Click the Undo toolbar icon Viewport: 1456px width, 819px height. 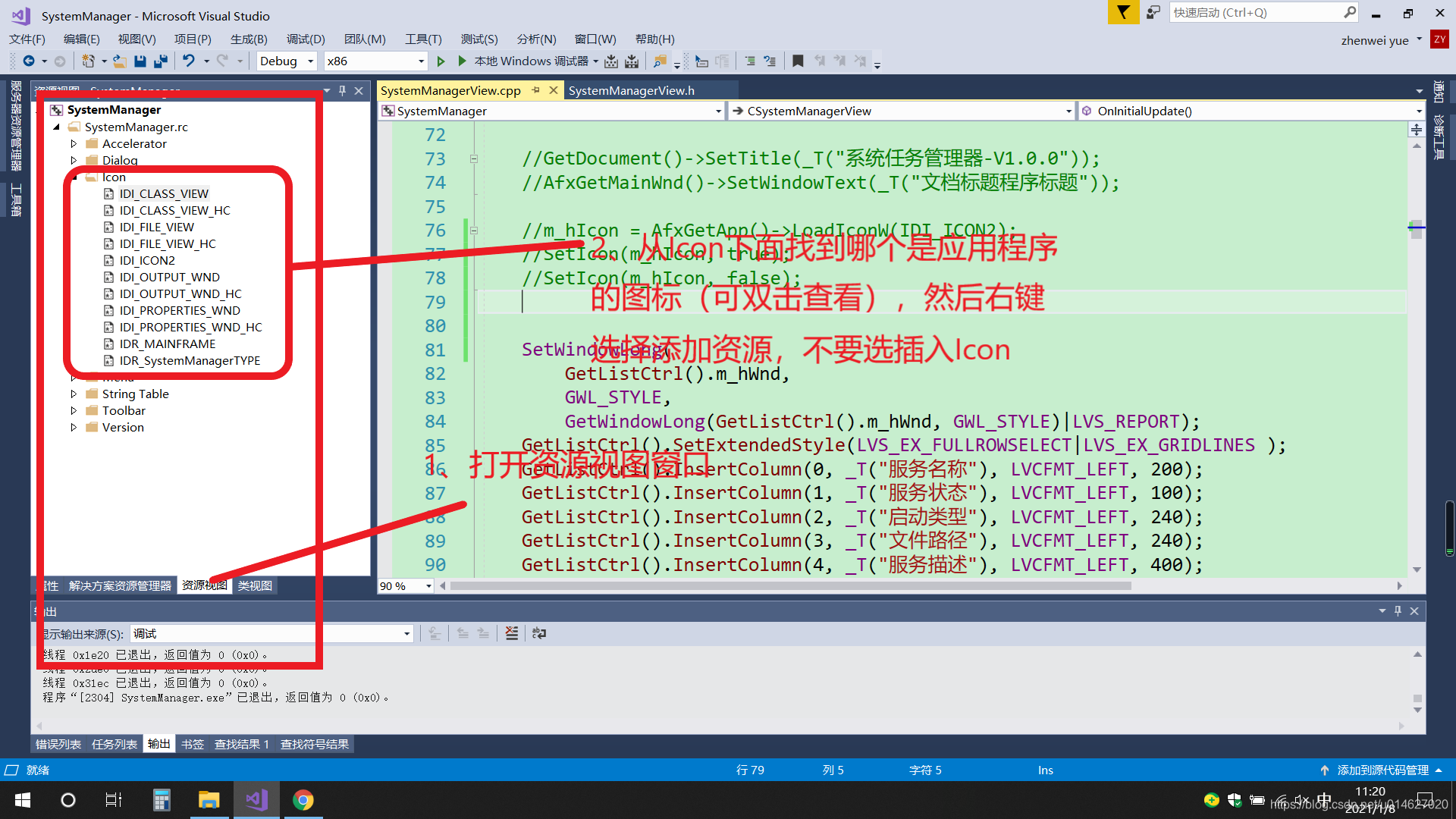[189, 61]
